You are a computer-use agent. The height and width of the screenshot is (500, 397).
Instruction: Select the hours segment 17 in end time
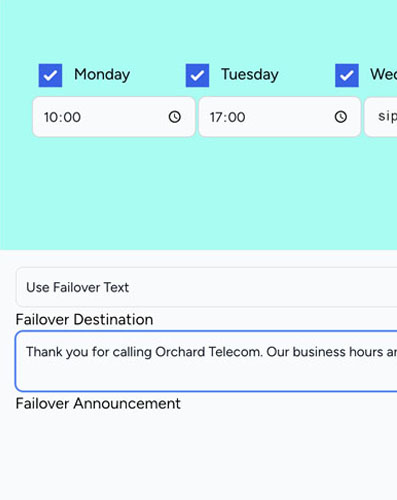point(216,117)
